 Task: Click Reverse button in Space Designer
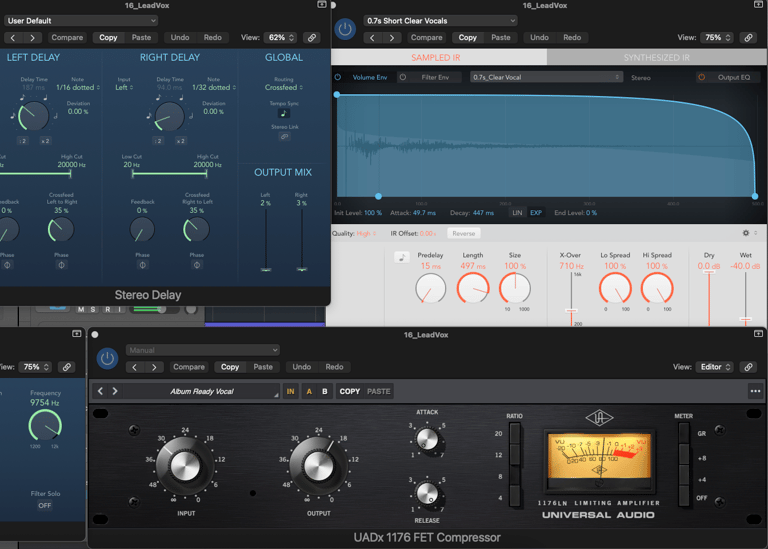pos(463,234)
